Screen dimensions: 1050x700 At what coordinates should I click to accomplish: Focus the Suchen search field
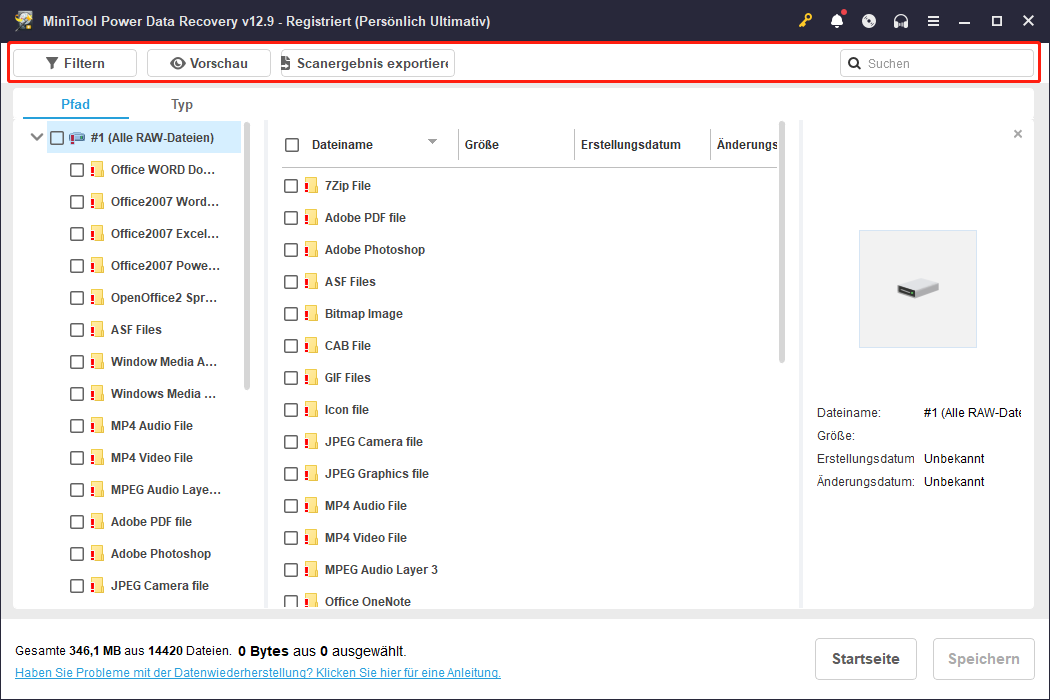937,64
